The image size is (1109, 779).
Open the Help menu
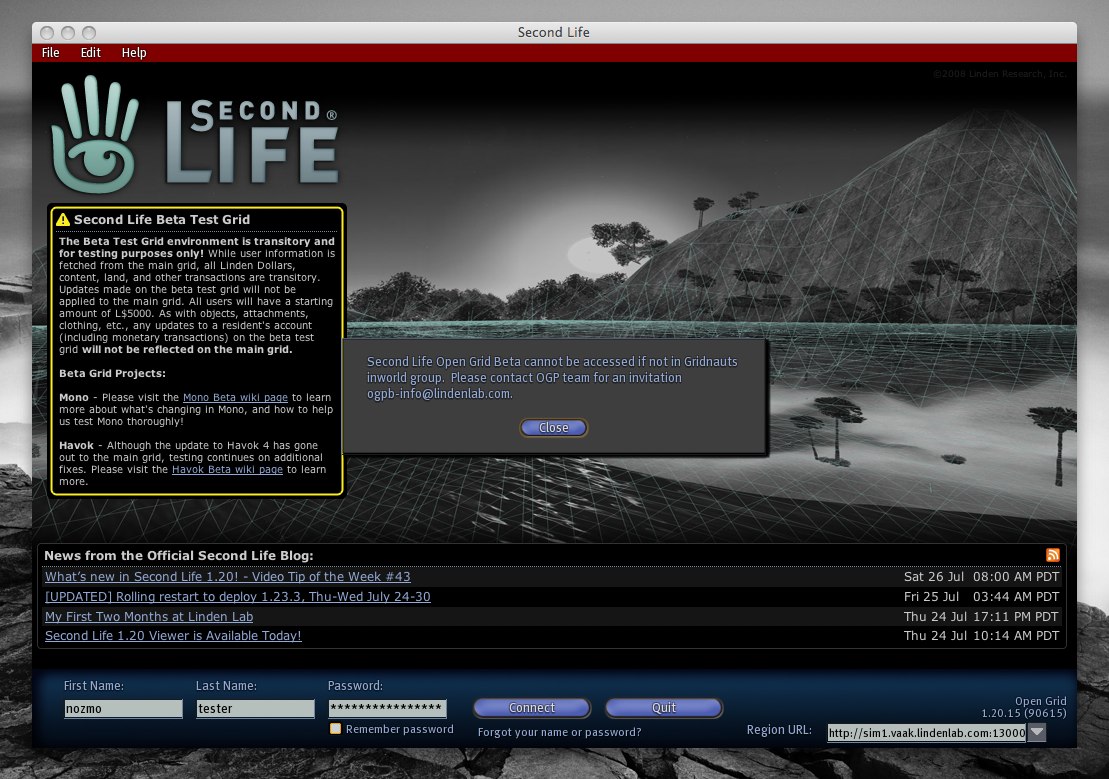point(134,53)
